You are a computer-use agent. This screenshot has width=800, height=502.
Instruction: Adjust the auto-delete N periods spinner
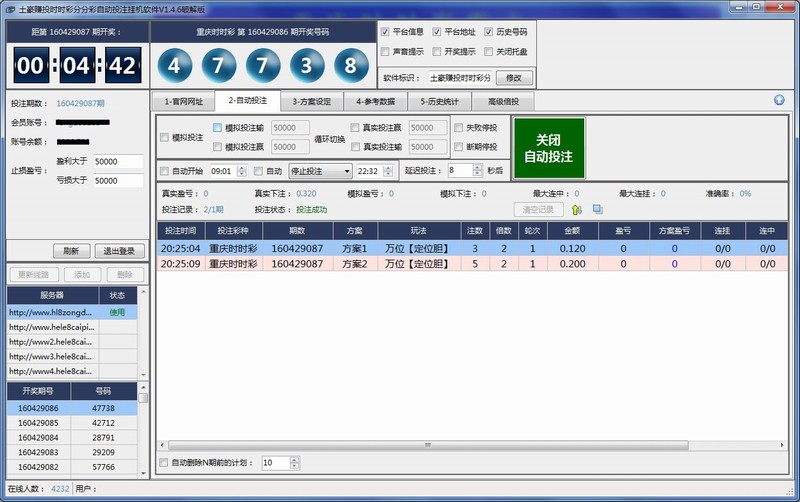tap(295, 463)
